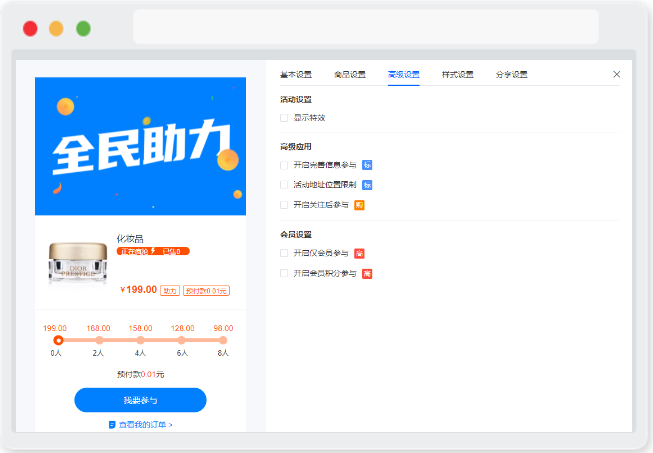Viewport: 653px width, 453px height.
Task: Click the 预付款0.01元 text above the button
Action: (x=140, y=374)
